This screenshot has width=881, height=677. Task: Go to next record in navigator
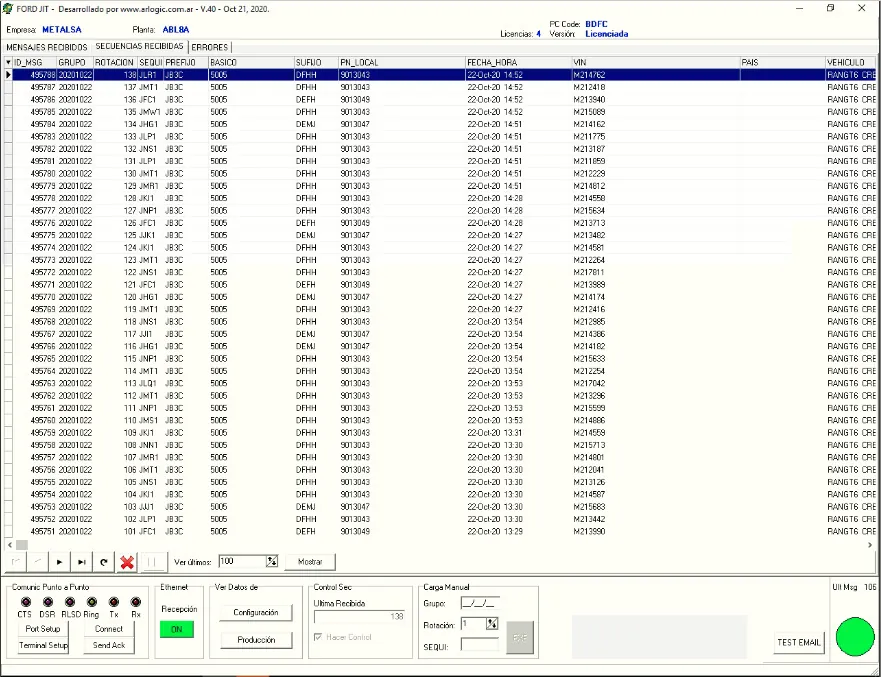pyautogui.click(x=59, y=562)
